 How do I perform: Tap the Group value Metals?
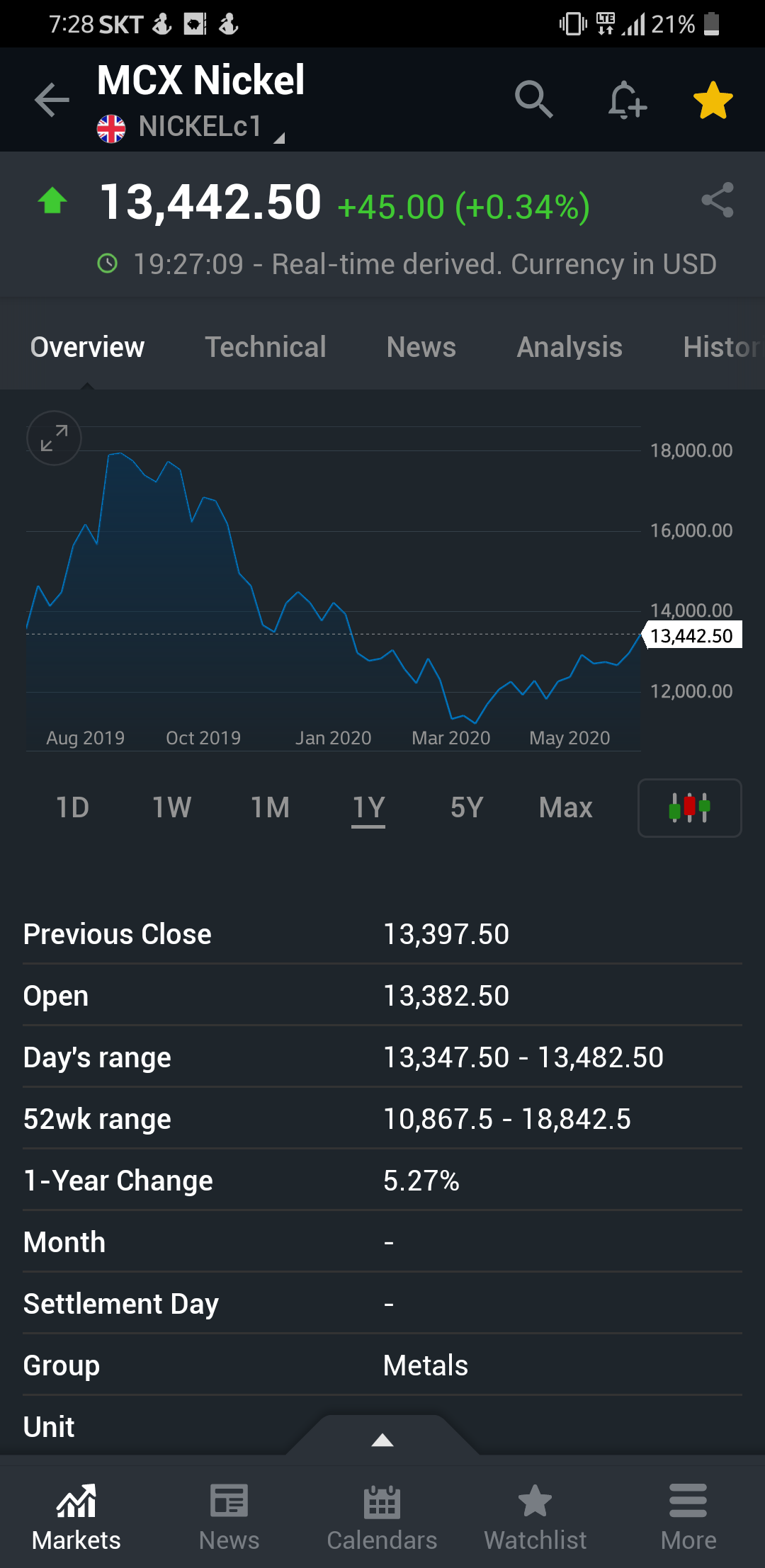(x=426, y=1365)
